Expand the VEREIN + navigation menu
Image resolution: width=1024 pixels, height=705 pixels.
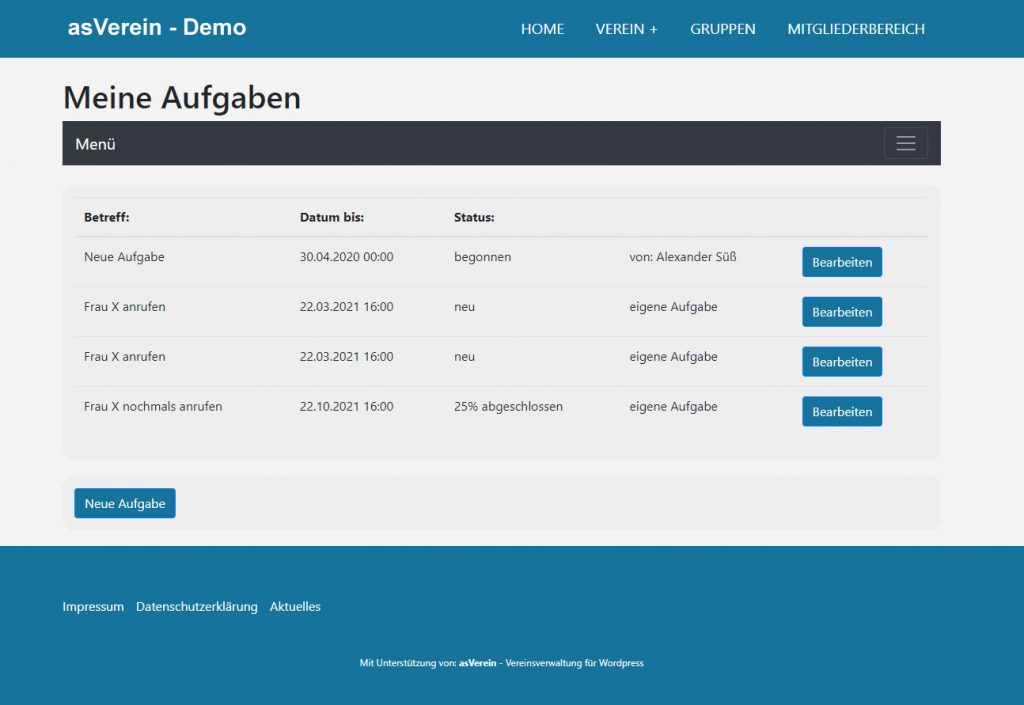coord(626,29)
